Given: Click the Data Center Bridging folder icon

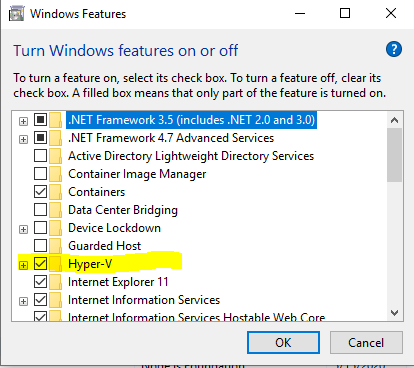Looking at the screenshot, I should pyautogui.click(x=55, y=210).
